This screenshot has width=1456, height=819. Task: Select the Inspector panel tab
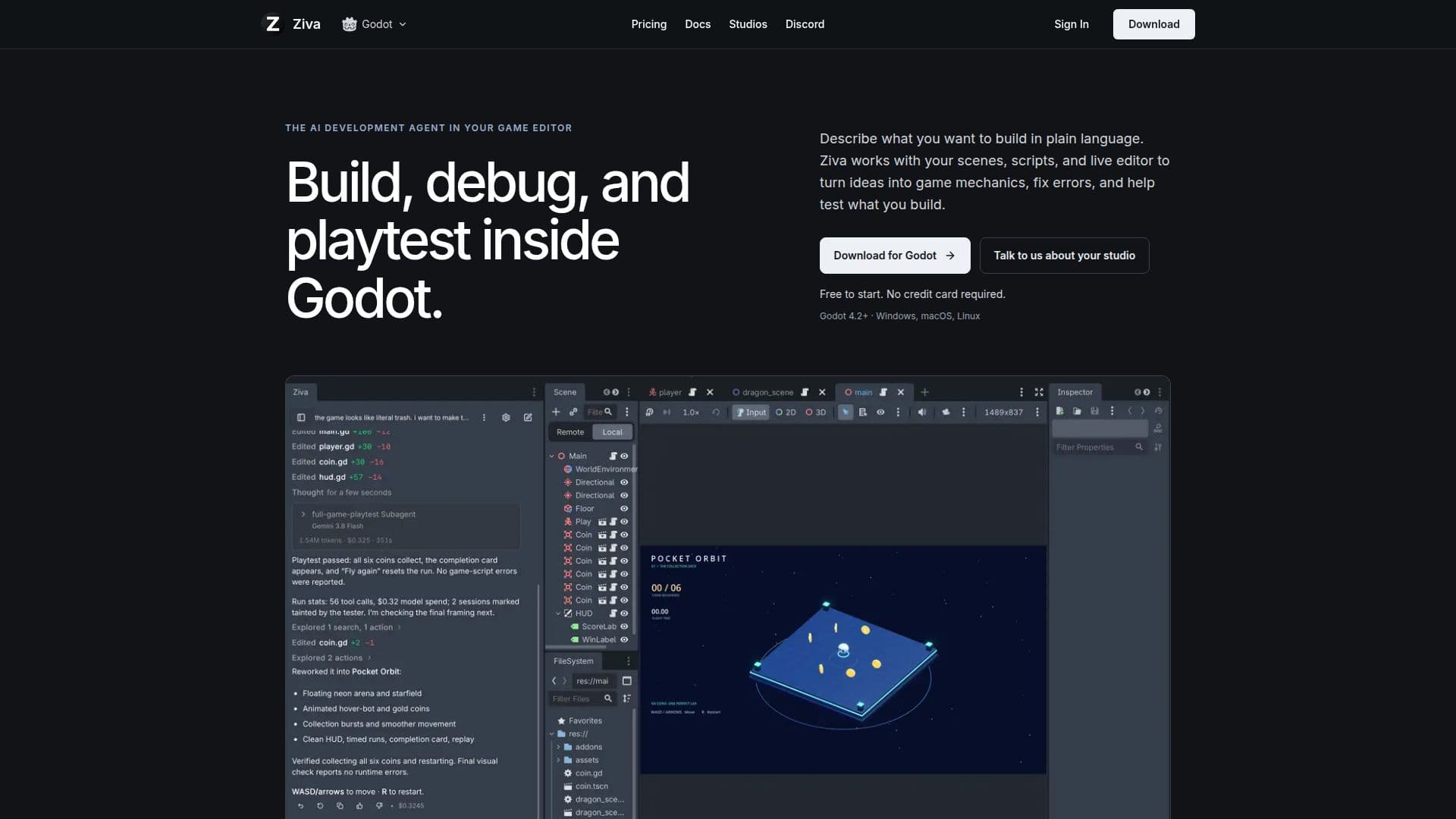coord(1075,392)
